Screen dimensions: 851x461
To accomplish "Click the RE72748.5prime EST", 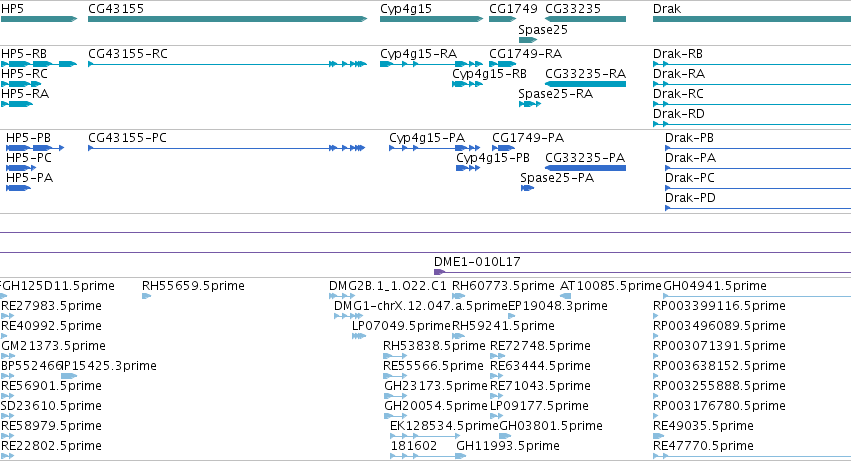I will 497,356.
